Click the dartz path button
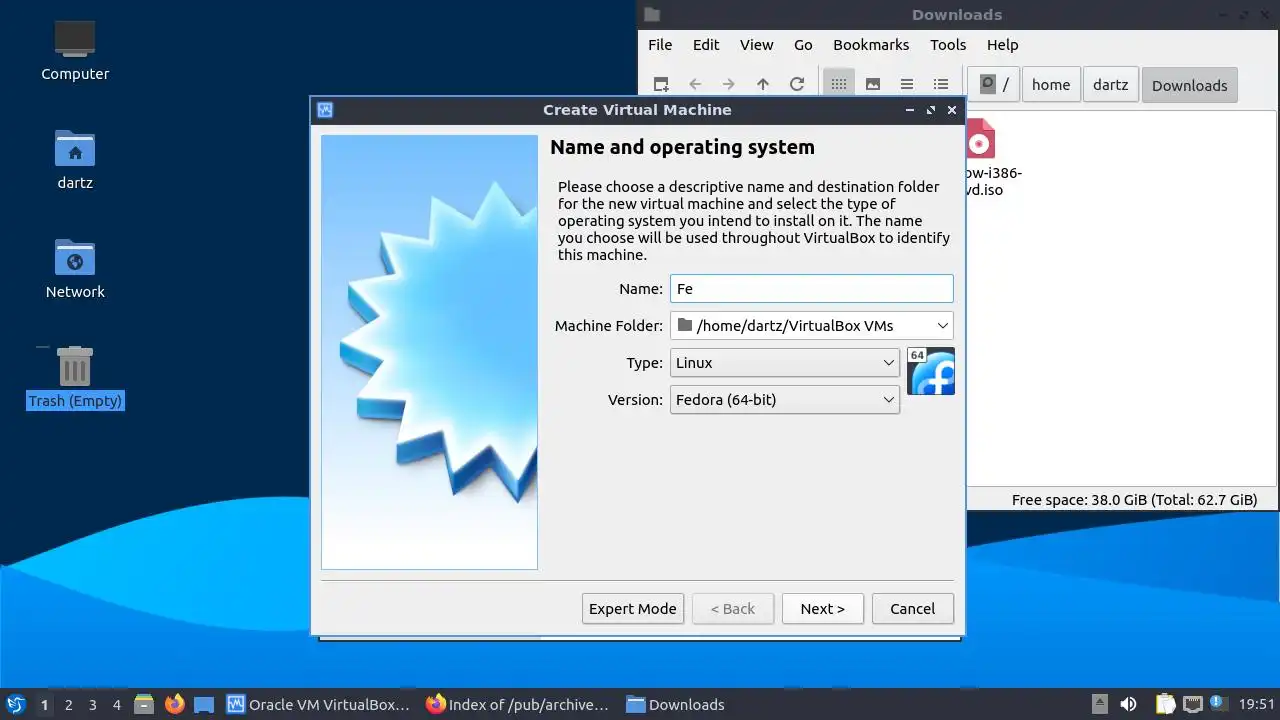 (x=1110, y=85)
